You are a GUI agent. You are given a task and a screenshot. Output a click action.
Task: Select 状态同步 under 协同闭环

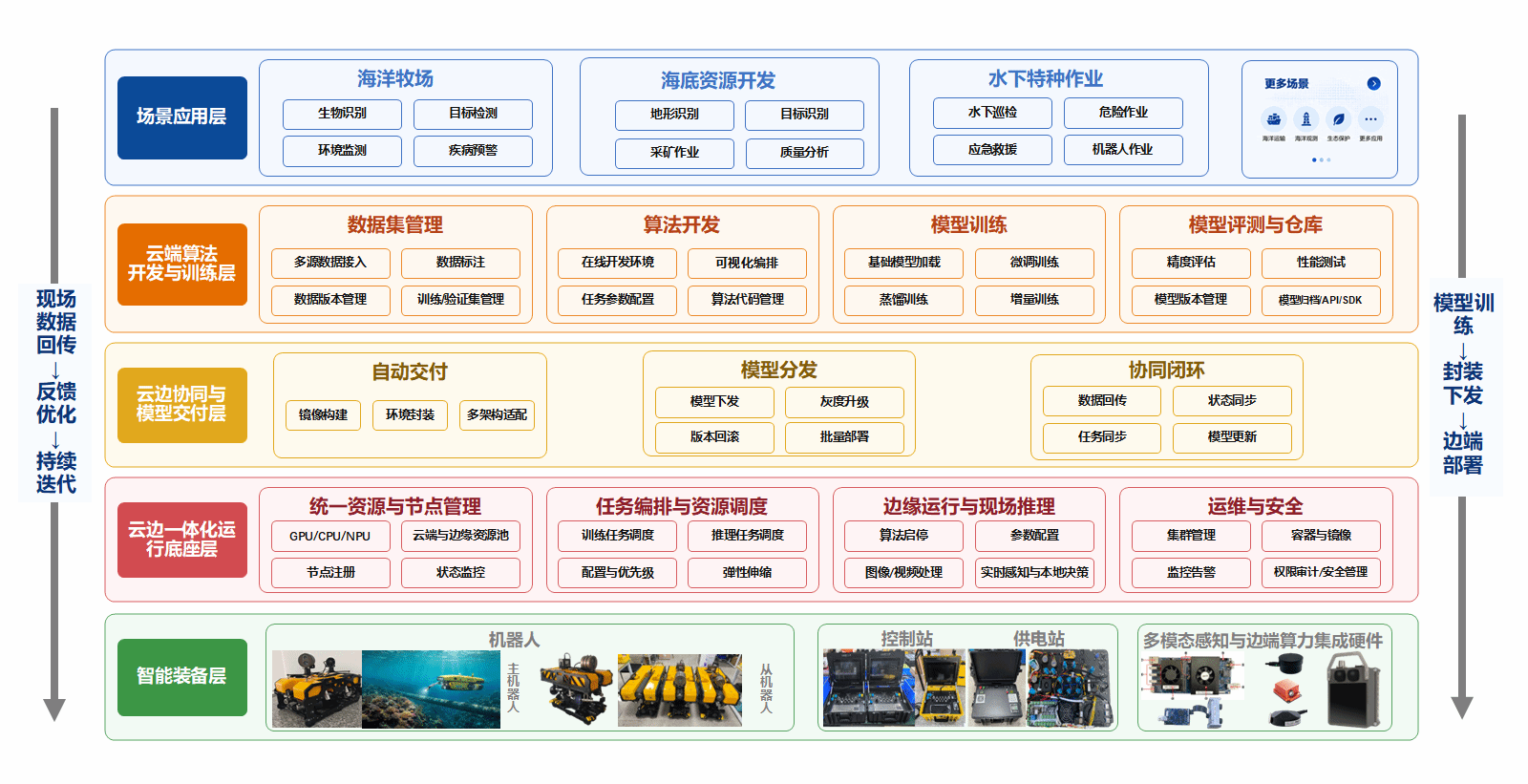pyautogui.click(x=1232, y=401)
